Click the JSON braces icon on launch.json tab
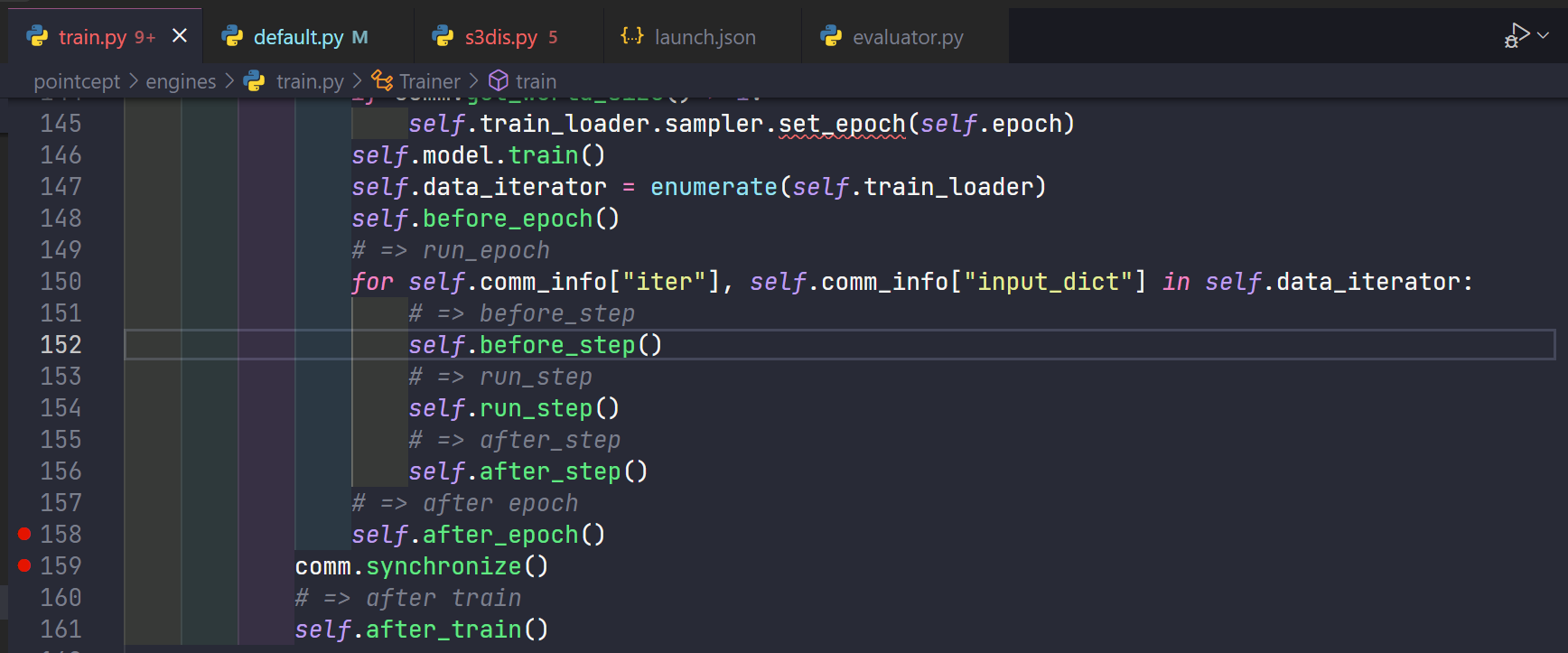 (632, 36)
